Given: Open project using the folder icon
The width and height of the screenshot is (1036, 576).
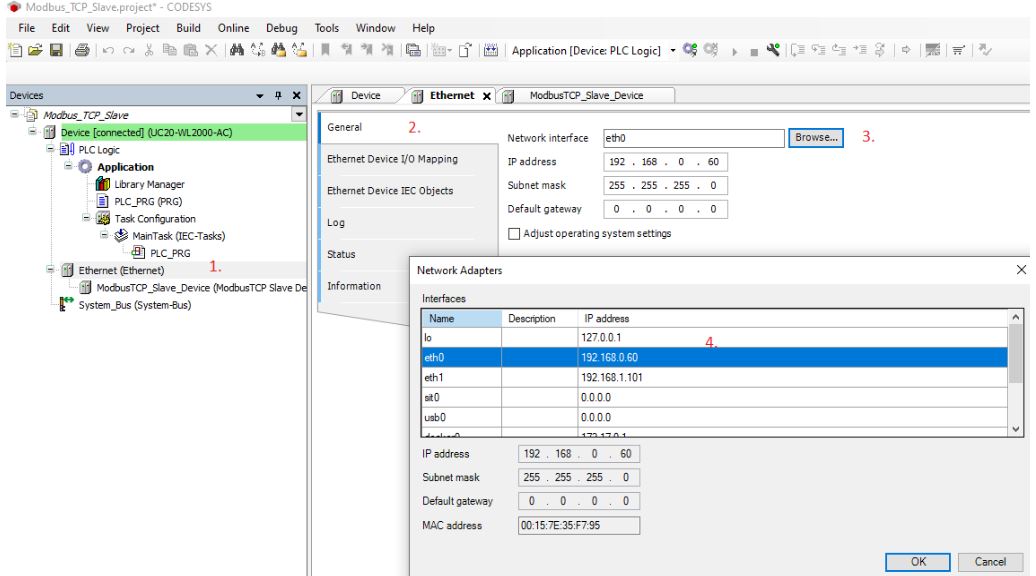Looking at the screenshot, I should pyautogui.click(x=35, y=50).
